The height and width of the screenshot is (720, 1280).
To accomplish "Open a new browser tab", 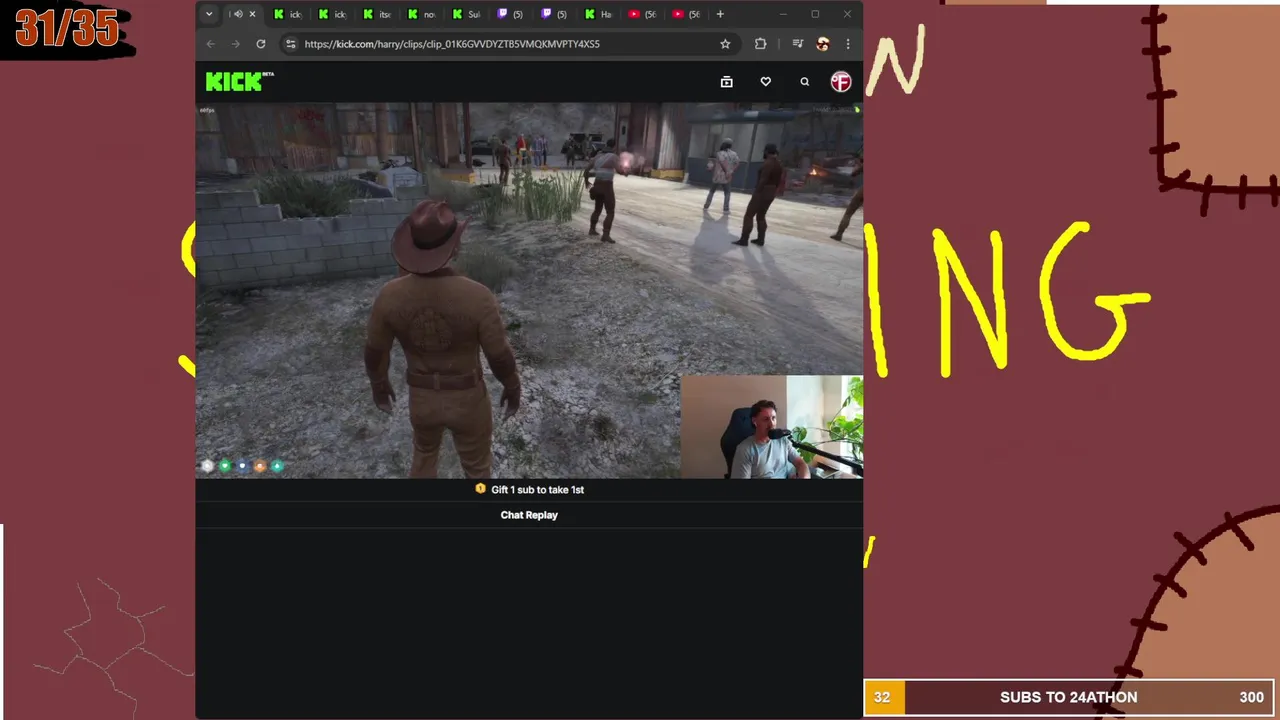I will pyautogui.click(x=720, y=14).
